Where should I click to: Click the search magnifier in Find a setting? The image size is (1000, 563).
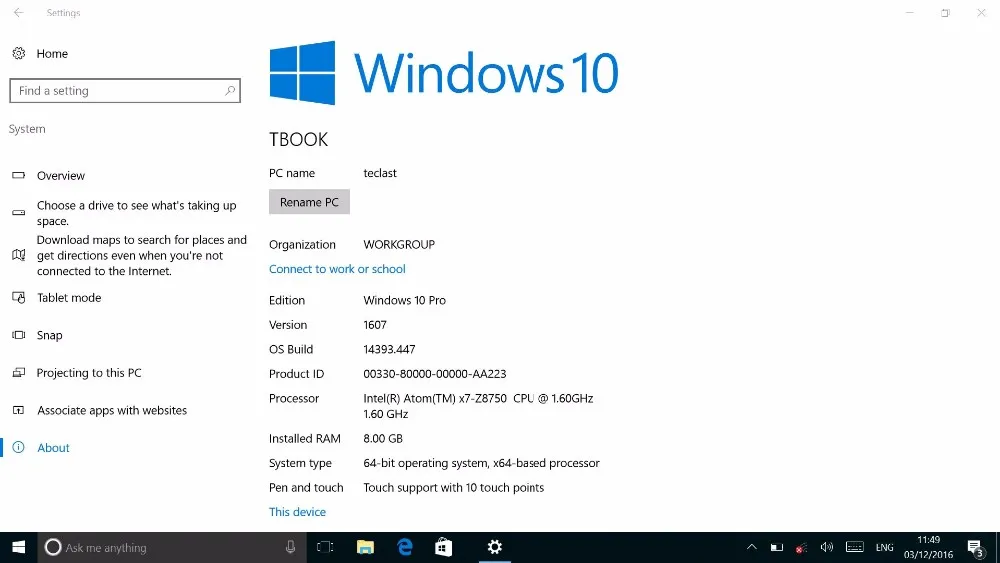[x=230, y=91]
